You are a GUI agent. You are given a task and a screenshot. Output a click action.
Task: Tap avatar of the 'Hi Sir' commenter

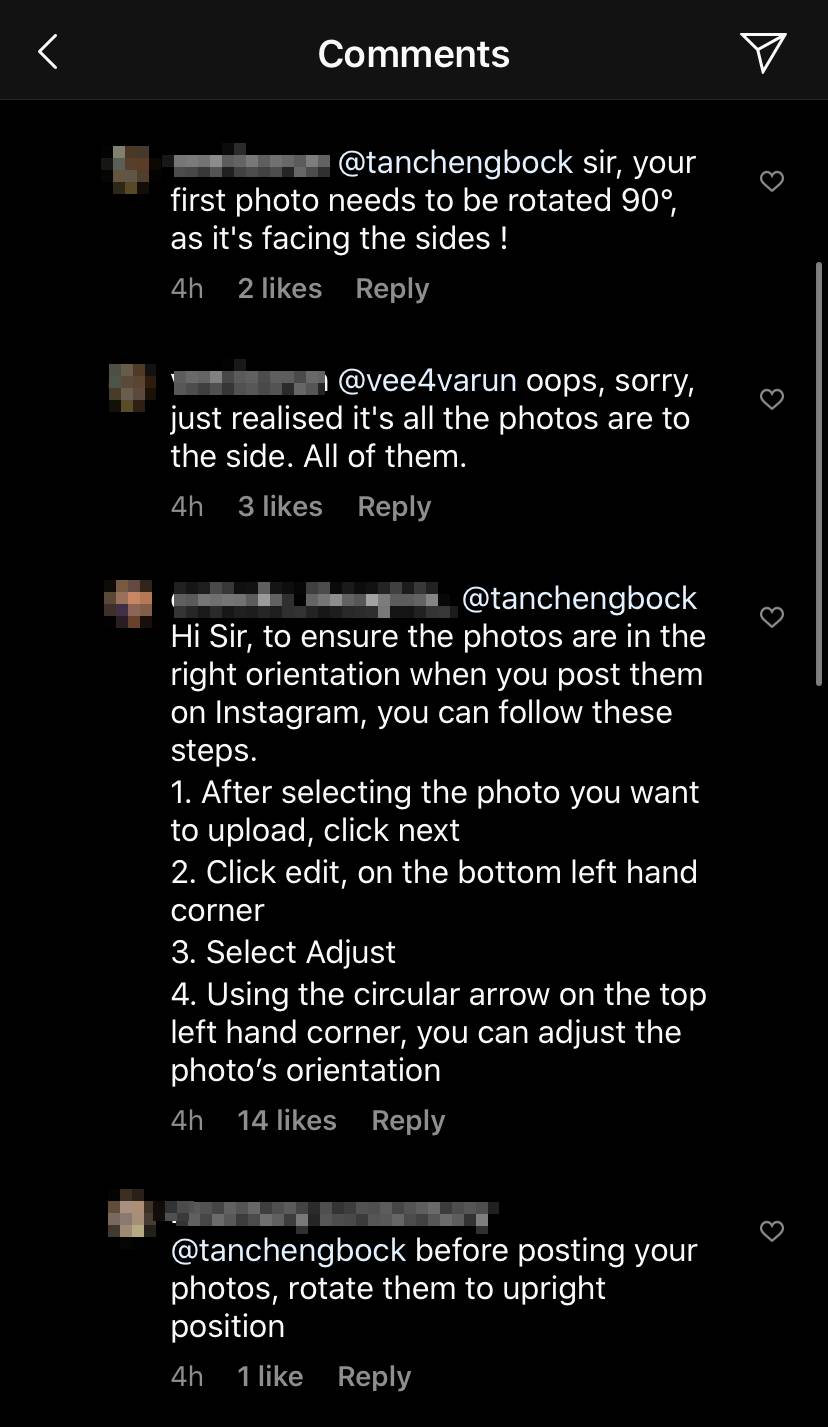click(130, 604)
